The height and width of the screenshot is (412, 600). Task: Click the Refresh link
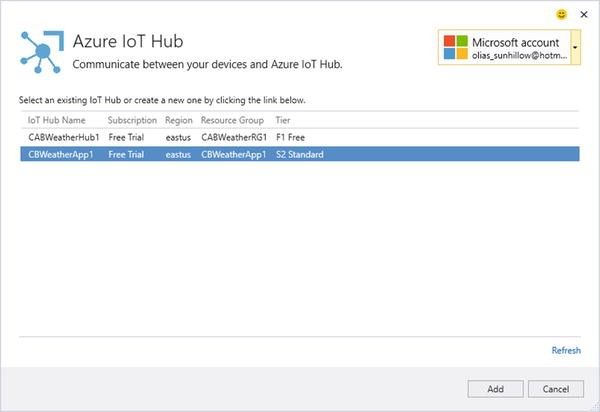[x=566, y=350]
